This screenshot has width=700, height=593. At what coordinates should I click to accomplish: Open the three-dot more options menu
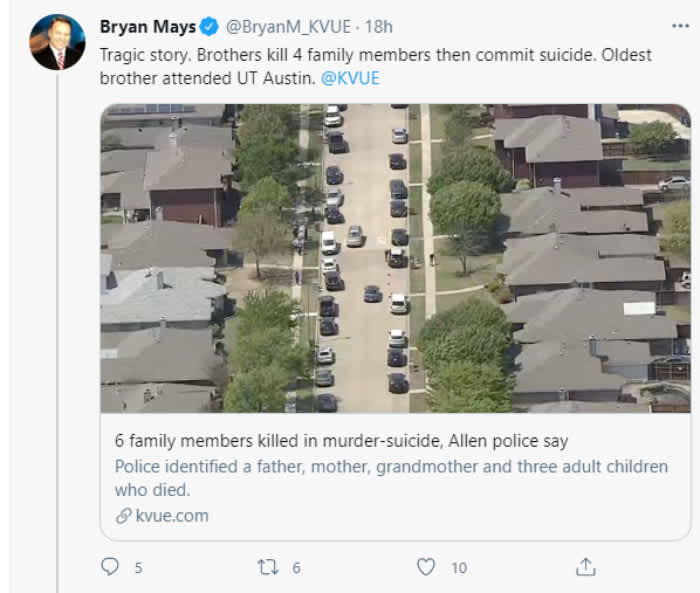click(x=680, y=26)
